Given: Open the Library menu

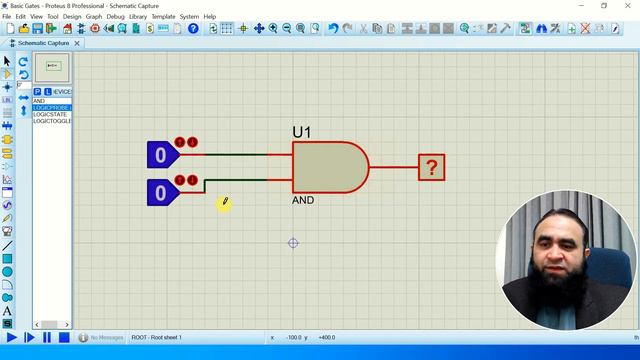Looking at the screenshot, I should coord(138,17).
